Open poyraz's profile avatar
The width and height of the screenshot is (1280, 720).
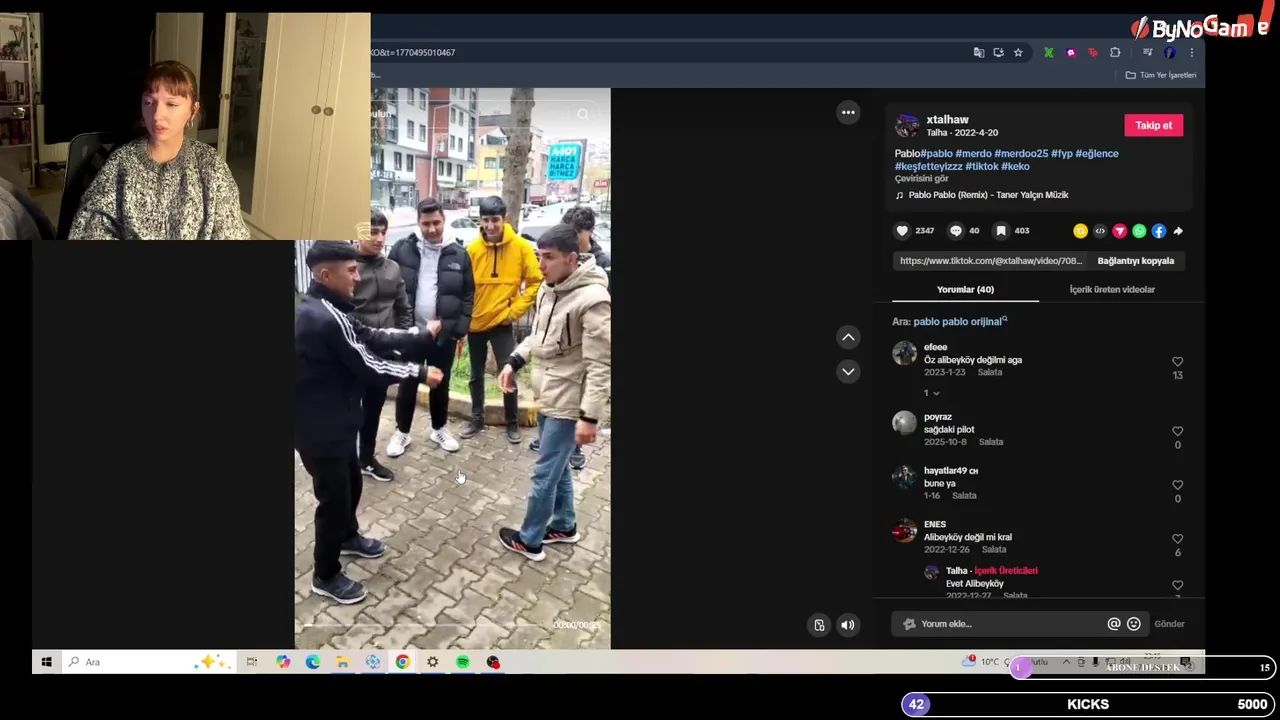(904, 423)
